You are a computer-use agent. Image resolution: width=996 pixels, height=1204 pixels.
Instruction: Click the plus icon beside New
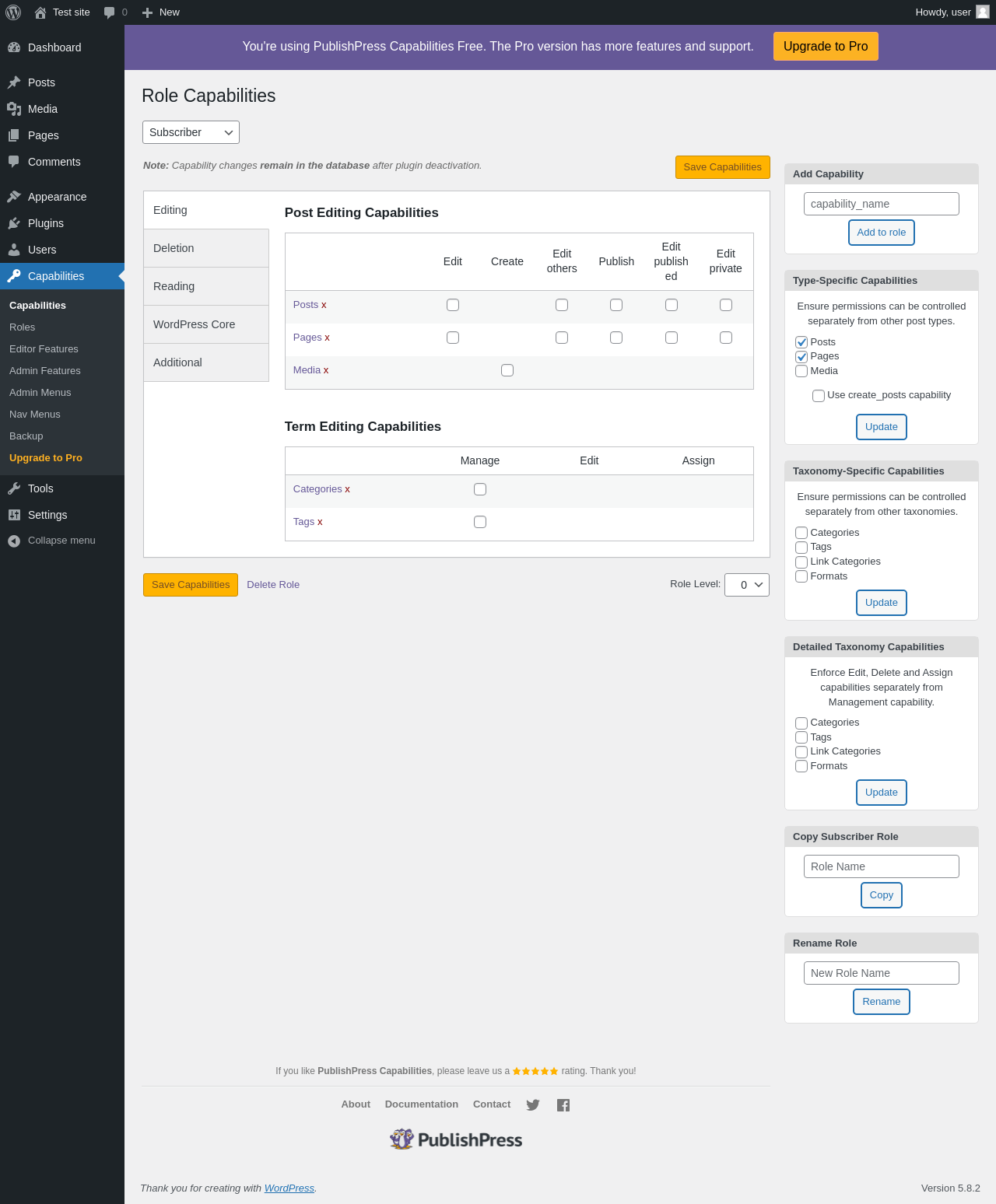point(147,12)
